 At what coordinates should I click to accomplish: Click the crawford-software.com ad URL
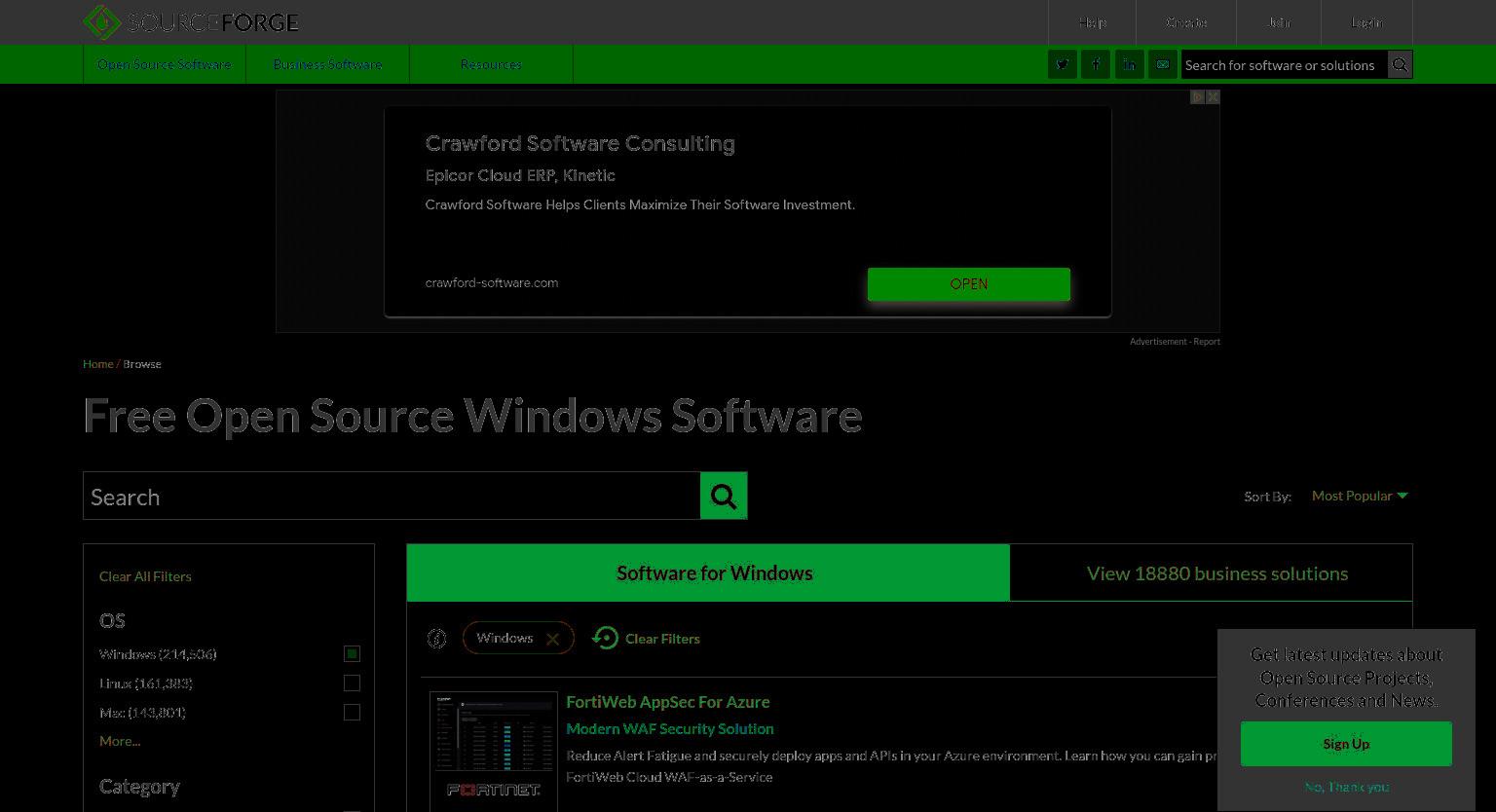pos(492,282)
